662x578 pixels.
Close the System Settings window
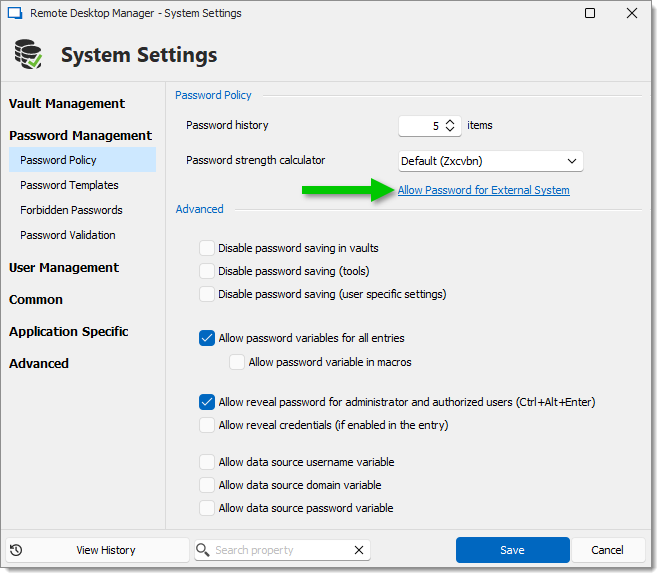click(x=632, y=13)
